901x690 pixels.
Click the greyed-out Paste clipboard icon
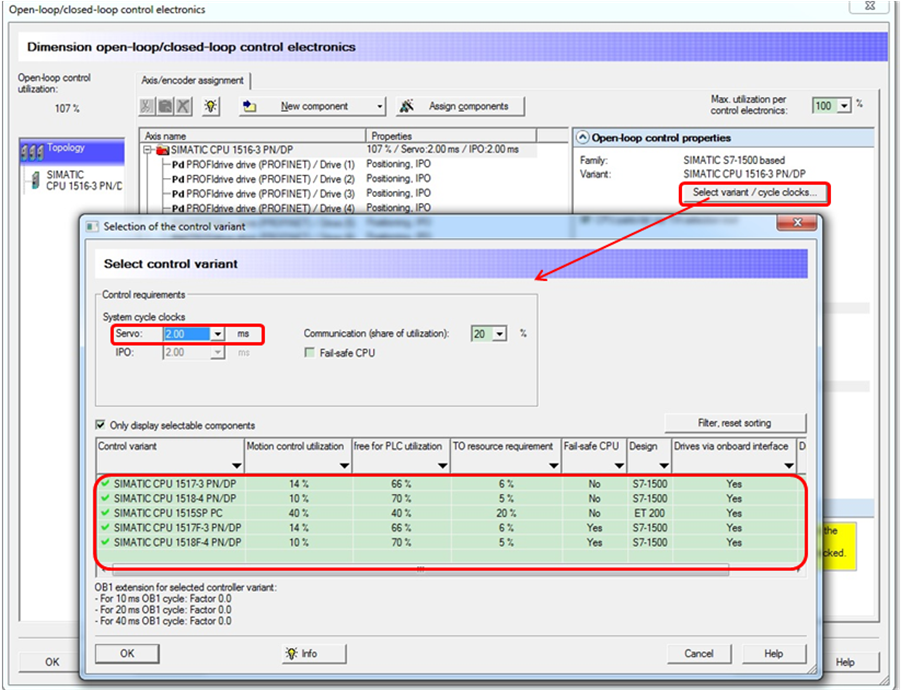coord(165,106)
